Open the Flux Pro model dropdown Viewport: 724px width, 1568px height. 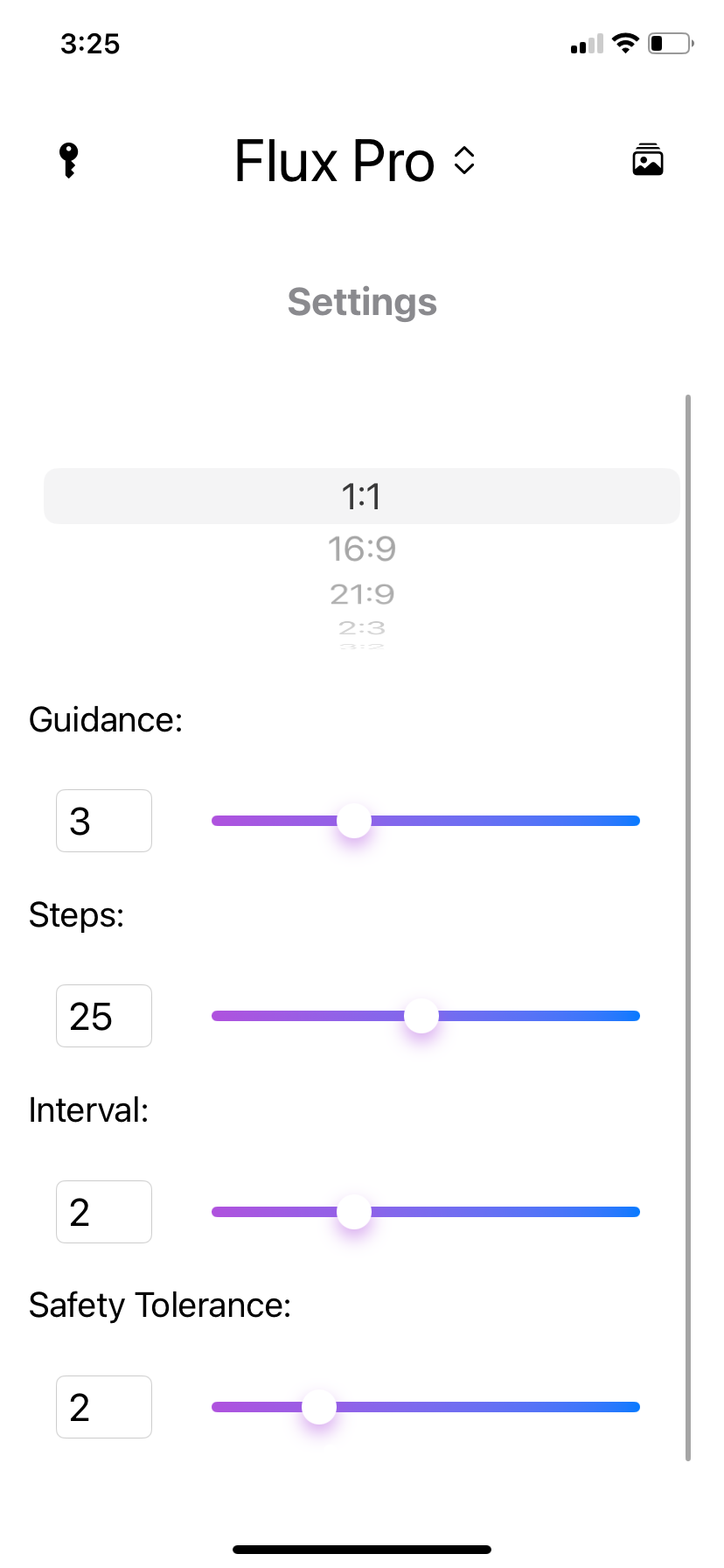pyautogui.click(x=335, y=161)
